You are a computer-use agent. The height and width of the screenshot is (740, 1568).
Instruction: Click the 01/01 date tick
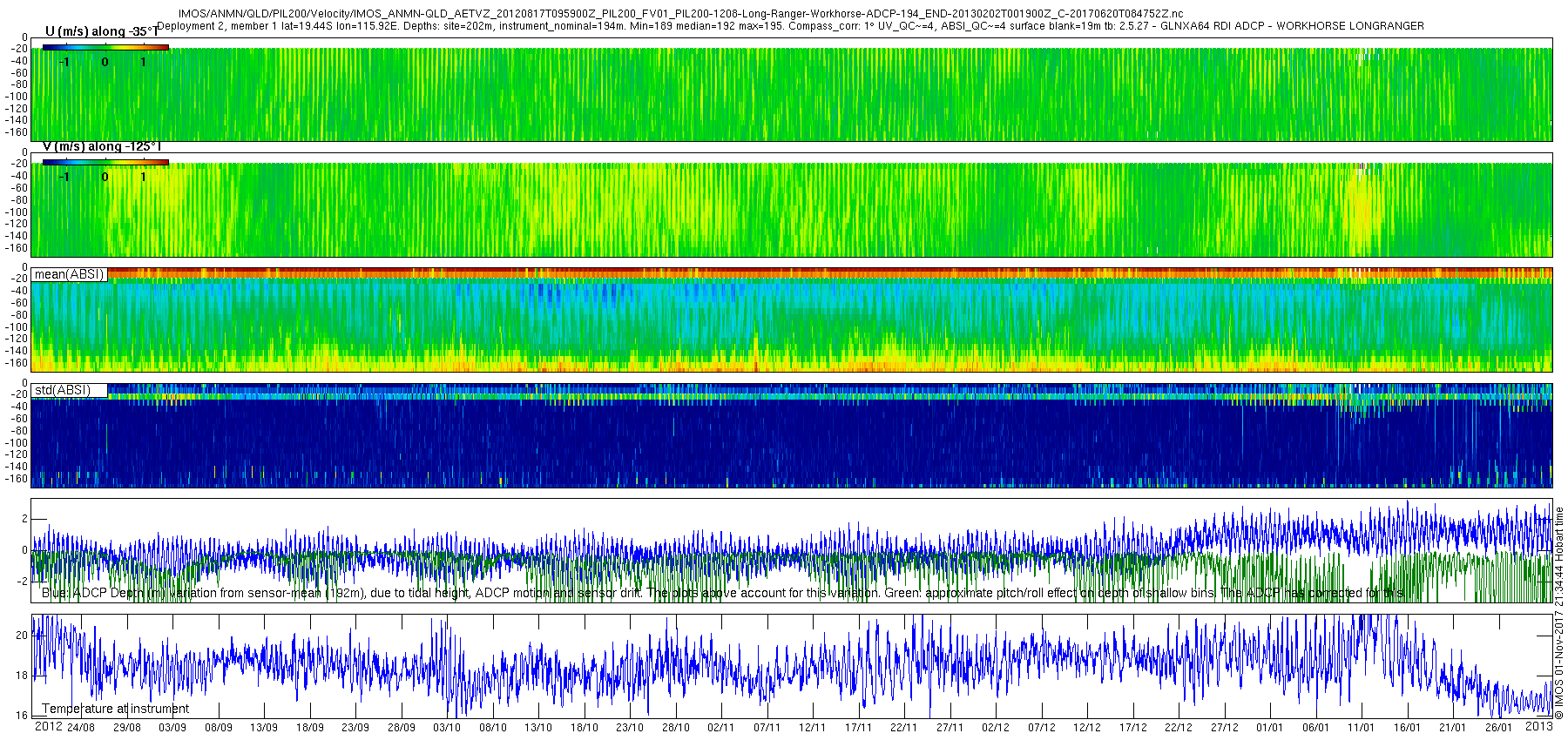pos(1270,728)
